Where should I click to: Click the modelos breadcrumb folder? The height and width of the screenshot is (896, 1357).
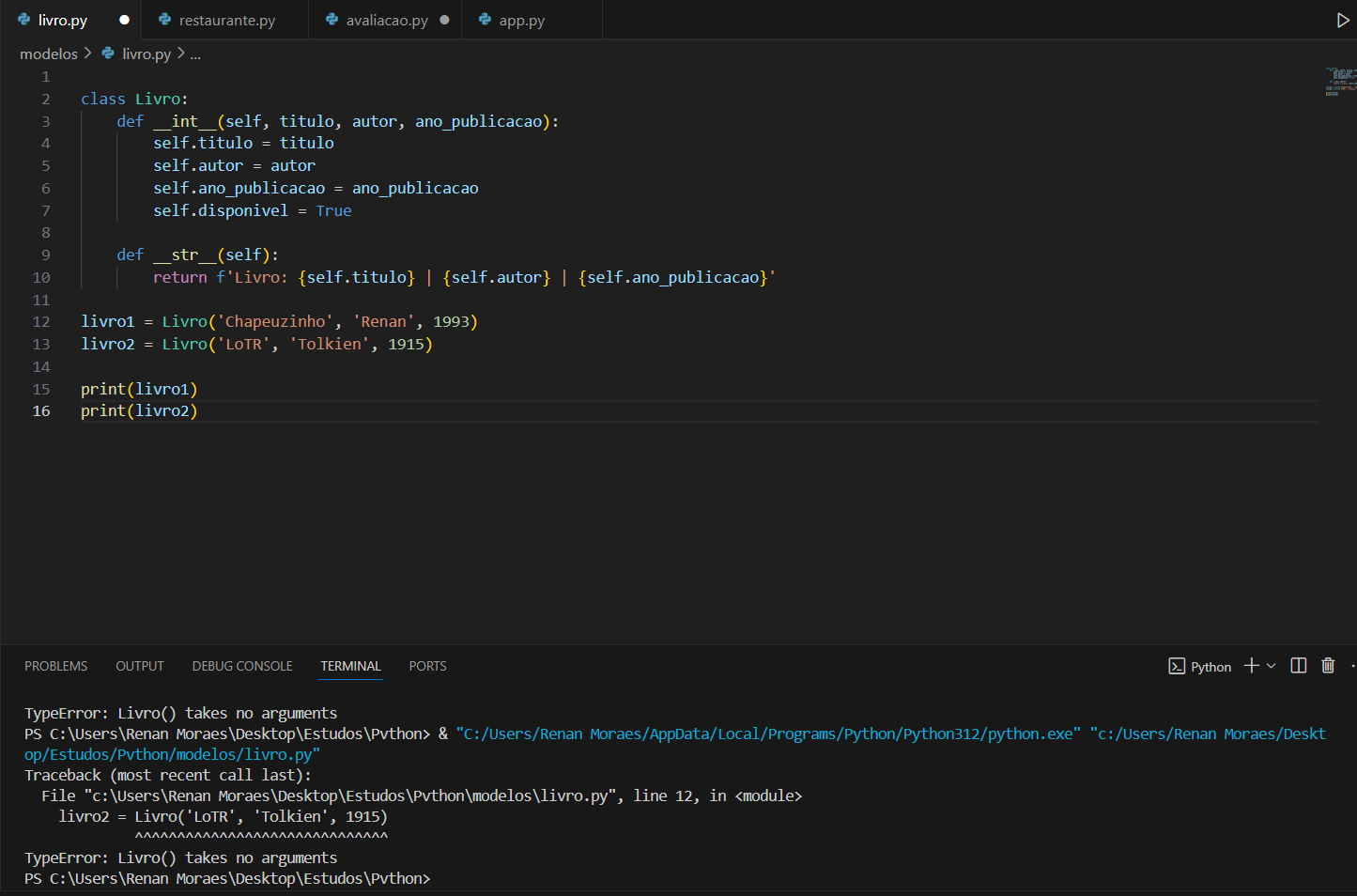click(x=49, y=54)
